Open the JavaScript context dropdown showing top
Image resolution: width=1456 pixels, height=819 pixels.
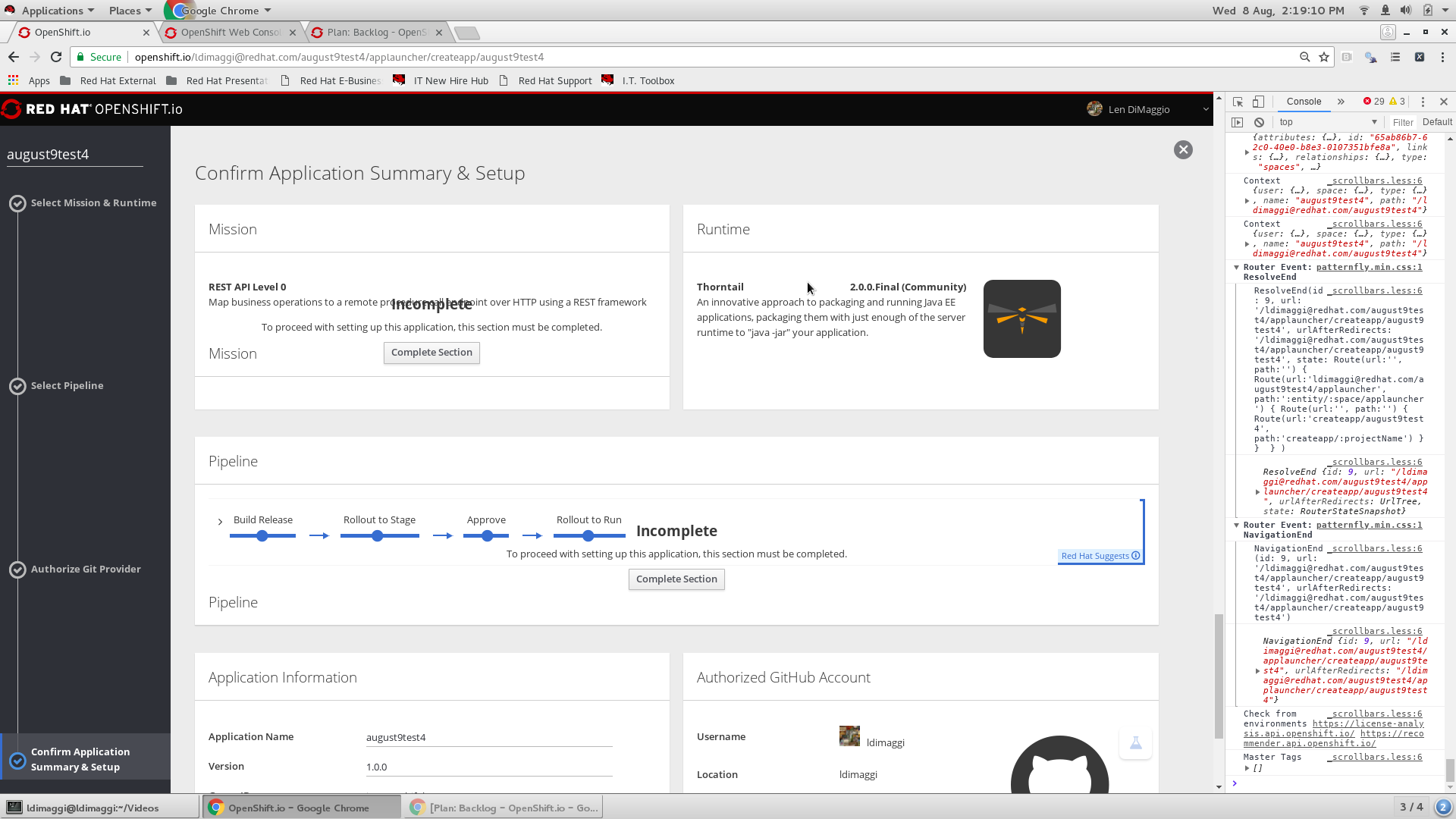pyautogui.click(x=1327, y=122)
